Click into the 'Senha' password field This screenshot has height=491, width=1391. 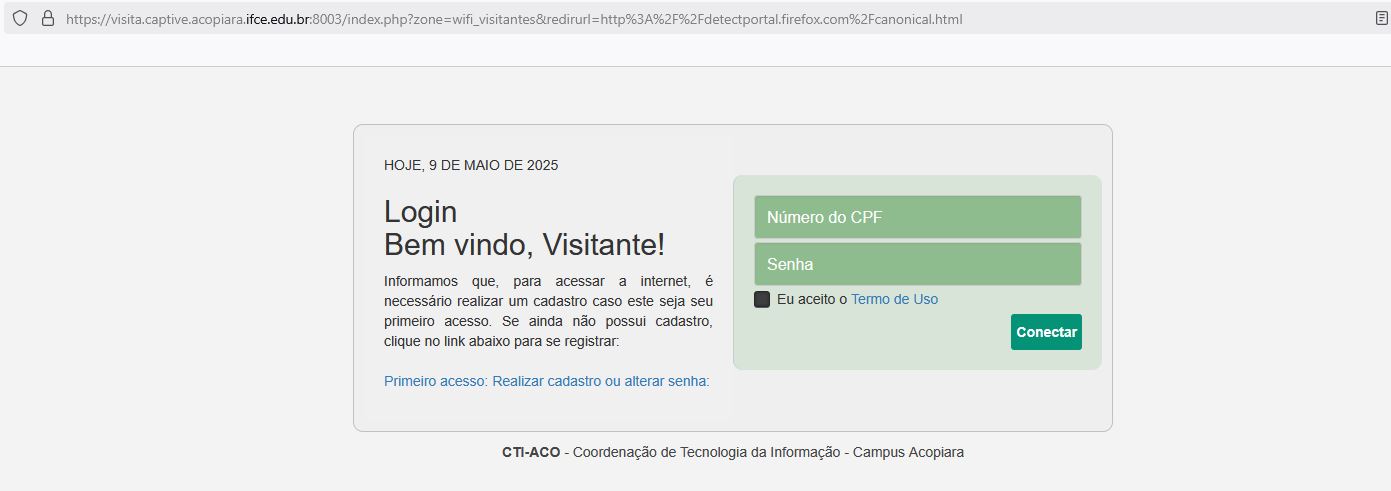917,264
